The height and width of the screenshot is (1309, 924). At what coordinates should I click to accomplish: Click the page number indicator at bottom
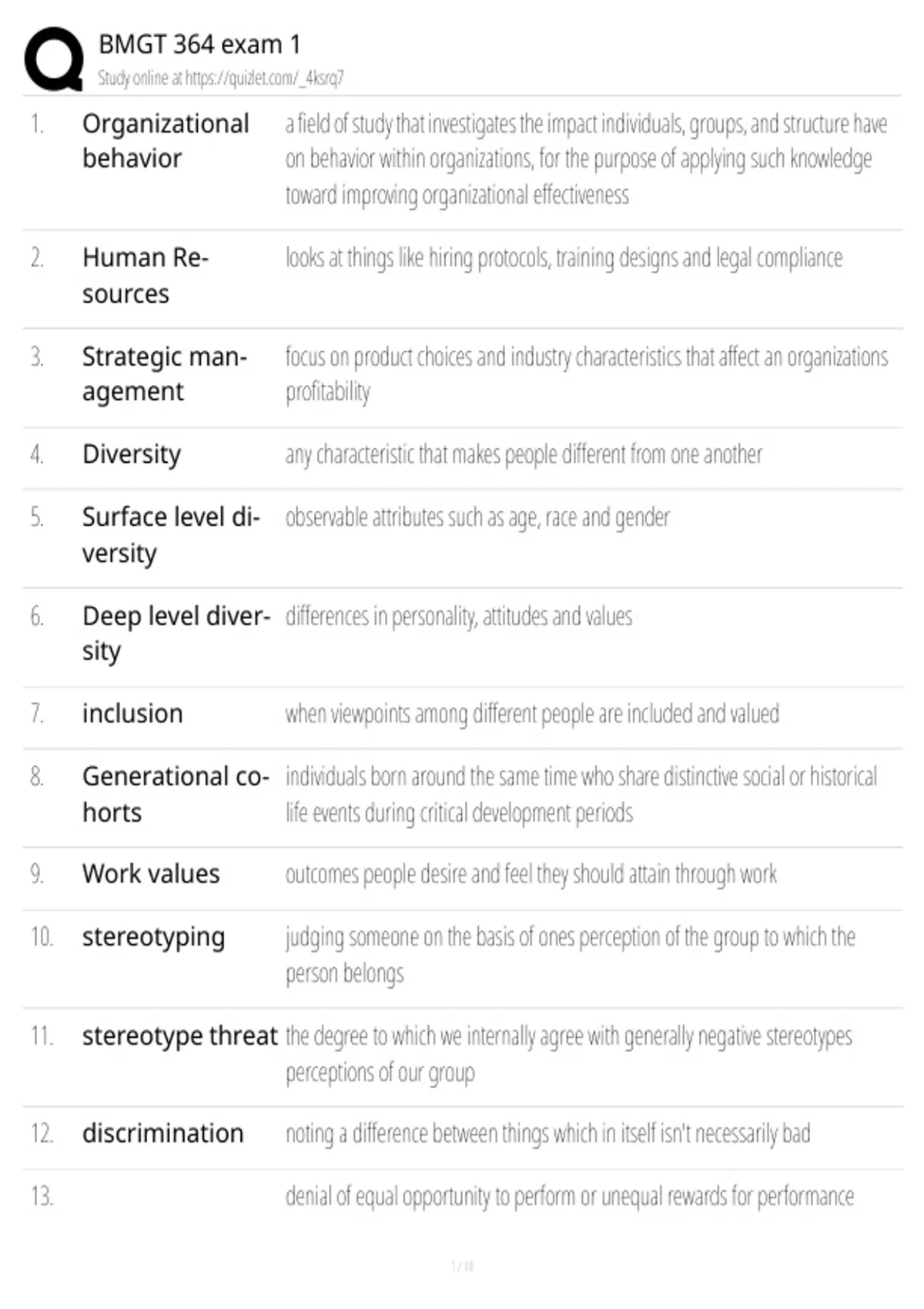462,1266
